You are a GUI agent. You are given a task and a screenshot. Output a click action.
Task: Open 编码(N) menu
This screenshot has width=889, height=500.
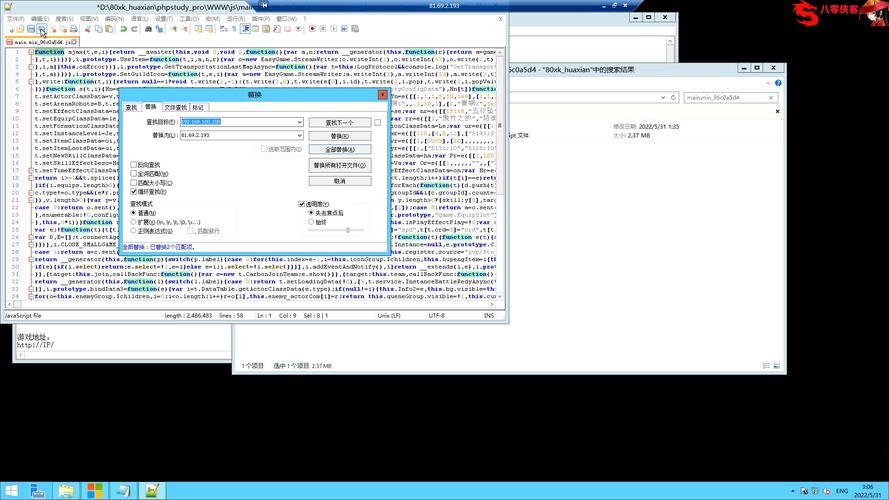coord(115,19)
